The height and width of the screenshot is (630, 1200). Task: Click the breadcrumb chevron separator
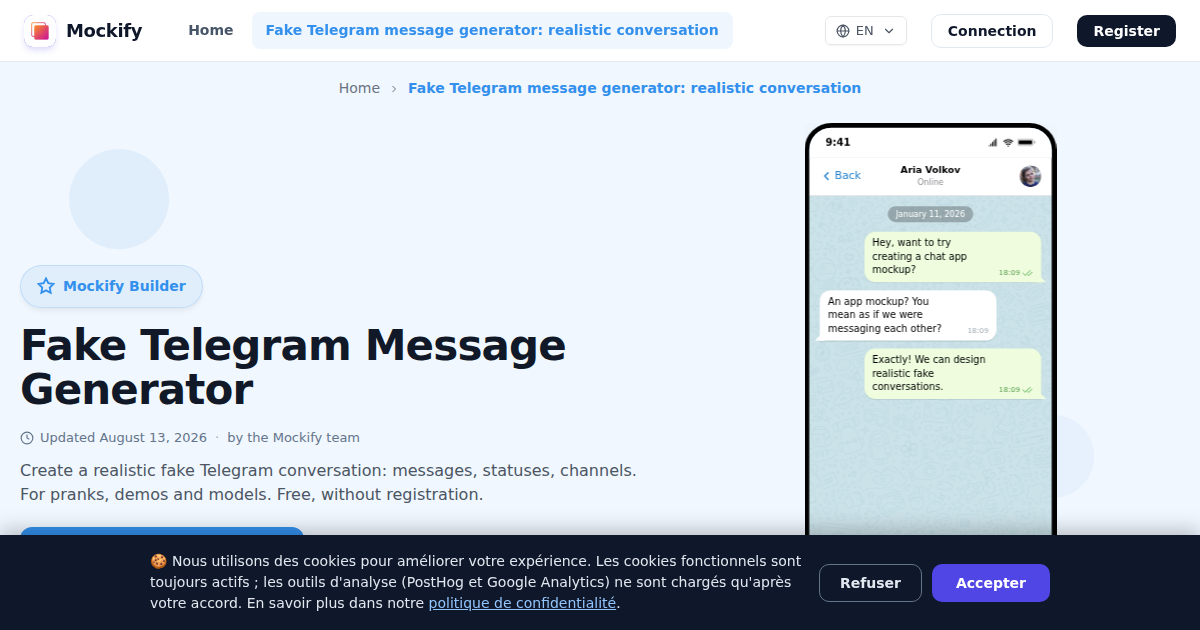point(394,88)
